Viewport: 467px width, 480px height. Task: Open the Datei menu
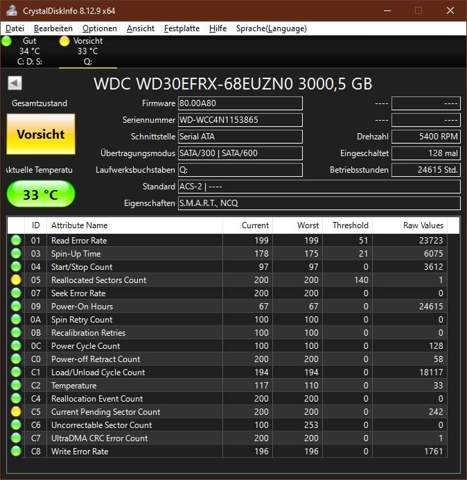(x=15, y=29)
